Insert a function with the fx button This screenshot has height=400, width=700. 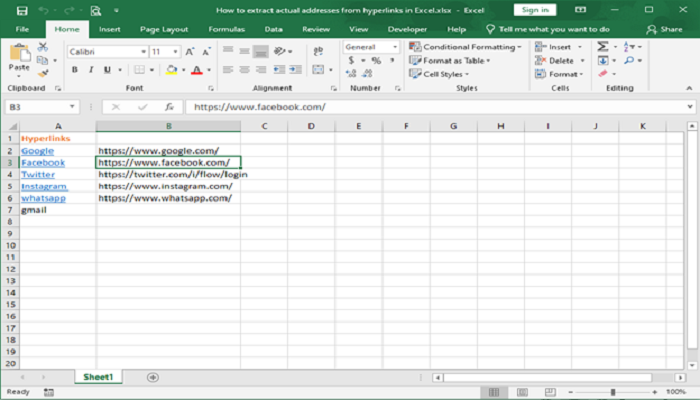169,107
